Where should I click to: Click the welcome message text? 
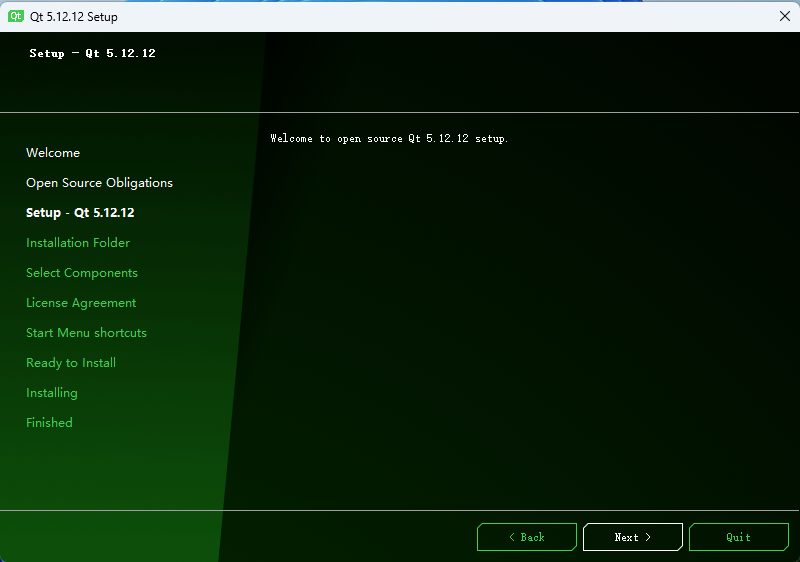coord(389,139)
